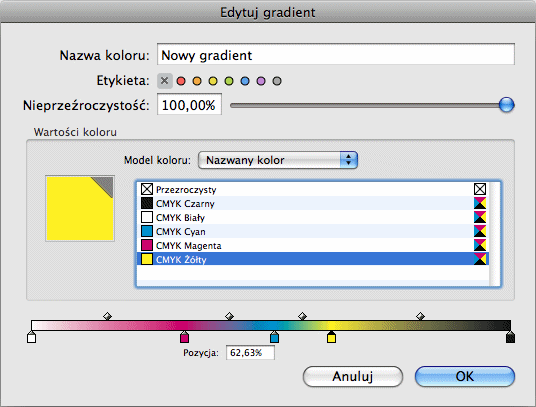Choose the red label dot
The width and height of the screenshot is (536, 407).
coord(181,81)
